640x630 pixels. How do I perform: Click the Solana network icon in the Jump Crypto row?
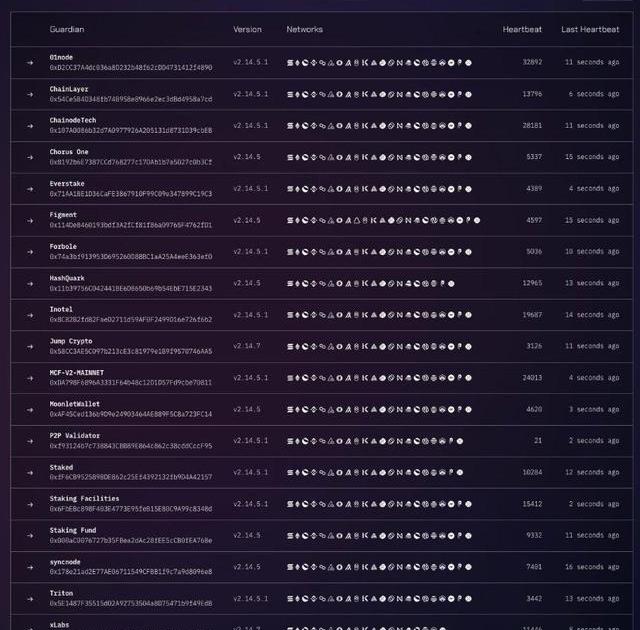pyautogui.click(x=291, y=347)
